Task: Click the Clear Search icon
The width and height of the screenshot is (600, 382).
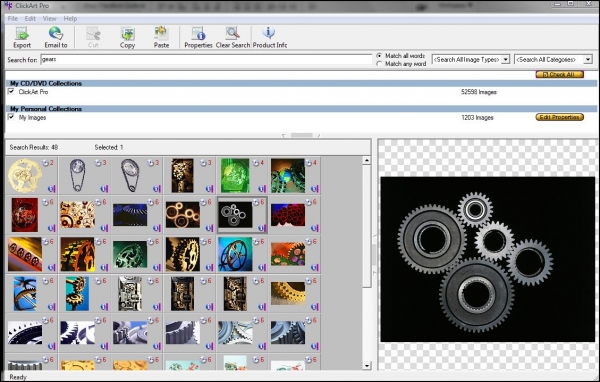Action: [233, 37]
